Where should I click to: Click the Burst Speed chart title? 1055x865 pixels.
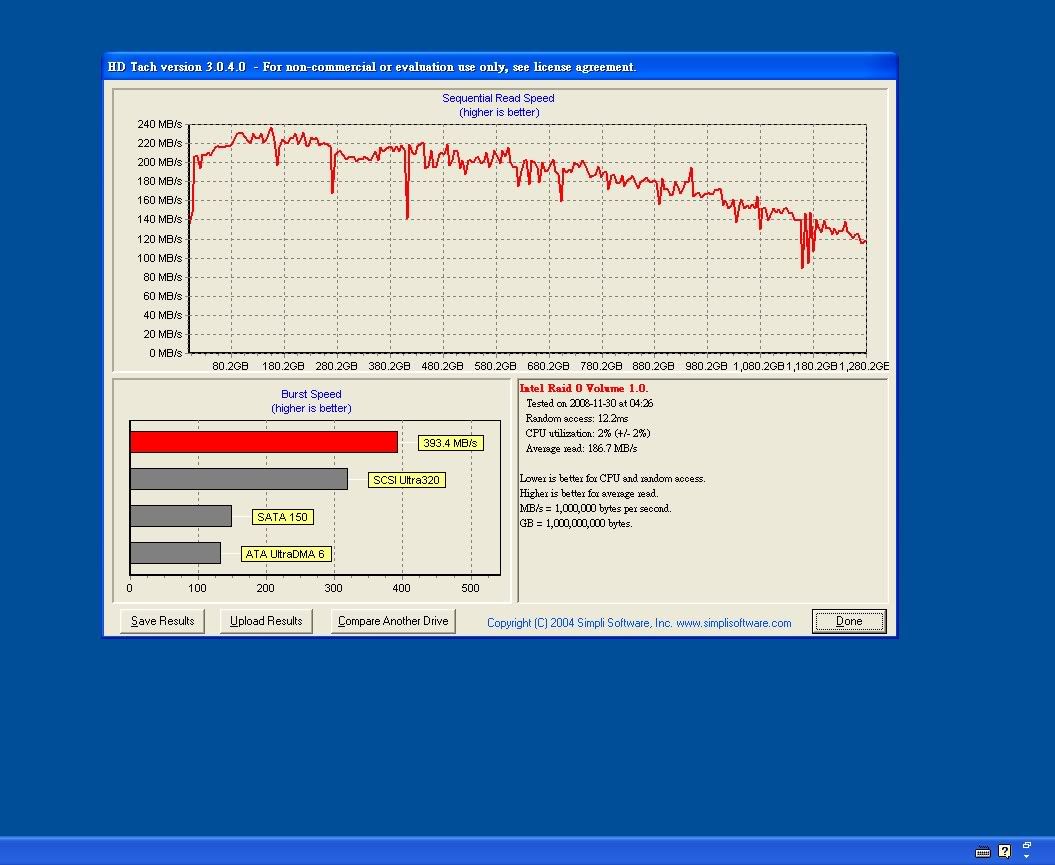coord(311,394)
